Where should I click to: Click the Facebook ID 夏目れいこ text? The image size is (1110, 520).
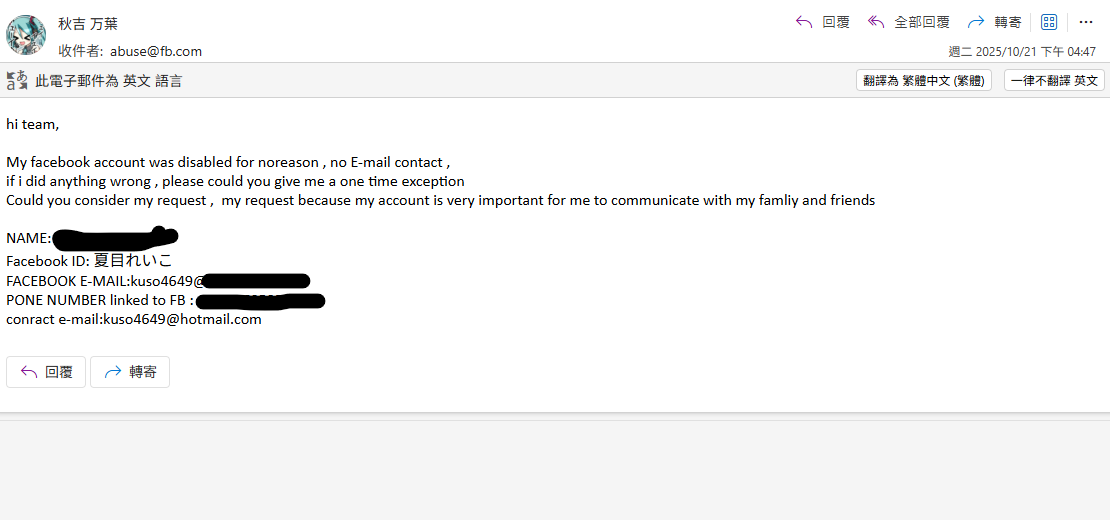click(x=133, y=260)
